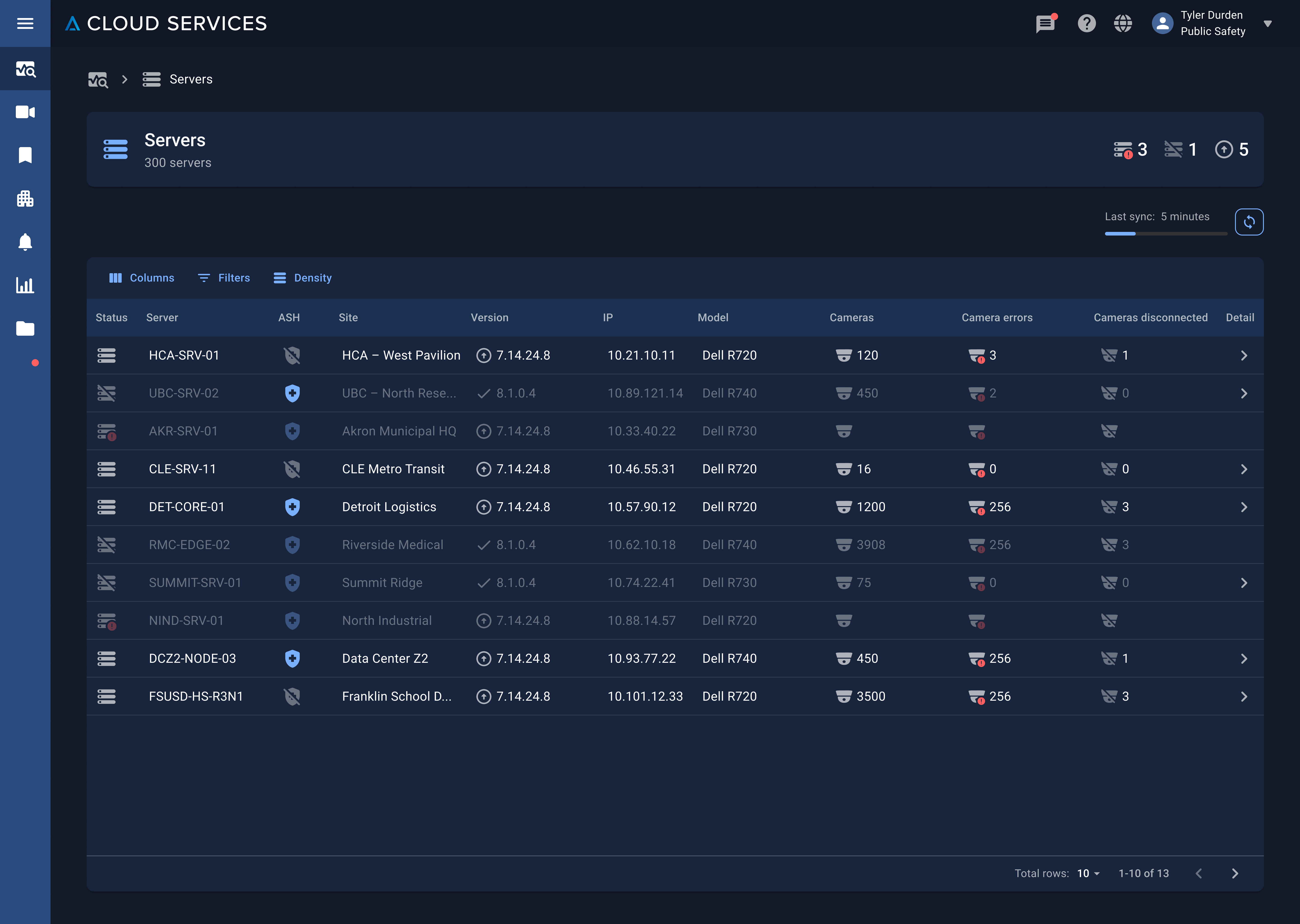Expand details for the CLE-SRV-11 server
The height and width of the screenshot is (924, 1300).
point(1244,469)
